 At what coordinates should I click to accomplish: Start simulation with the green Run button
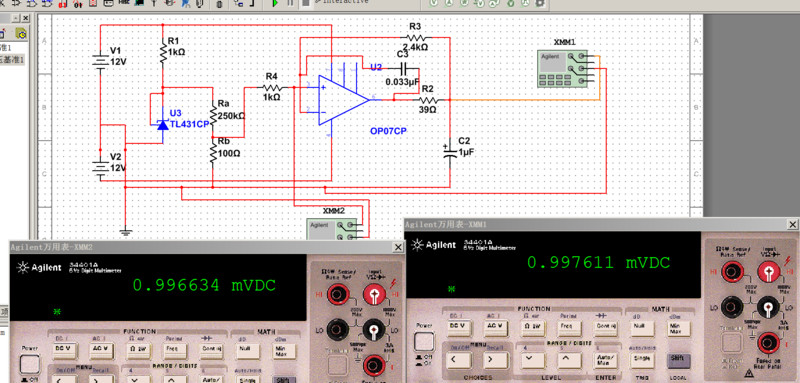pos(275,4)
